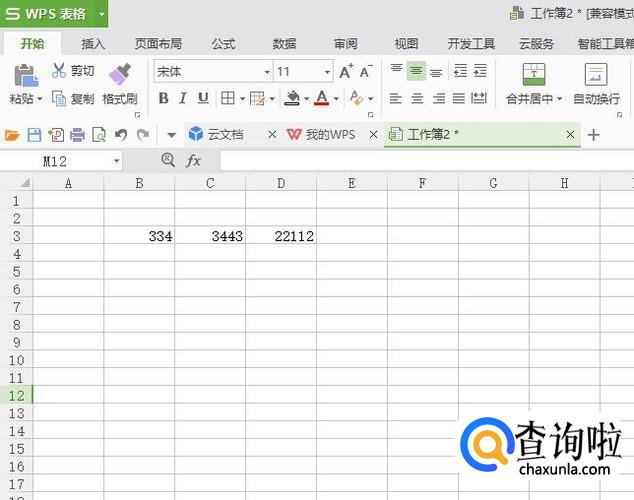Toggle center horizontal alignment
Viewport: 634px width, 500px height.
417,98
